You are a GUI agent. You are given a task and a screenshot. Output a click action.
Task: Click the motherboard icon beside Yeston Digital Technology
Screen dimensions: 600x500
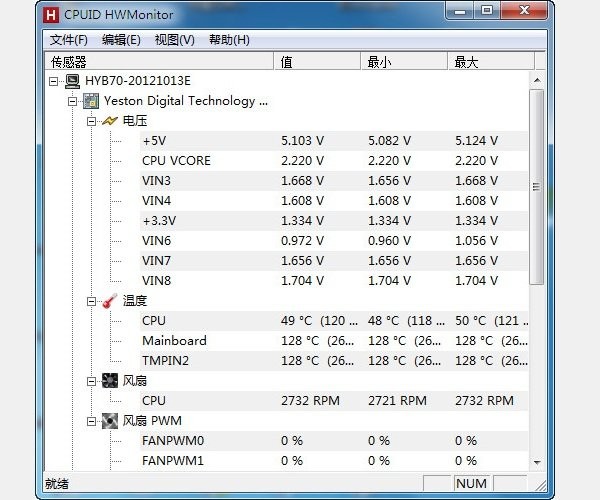91,101
